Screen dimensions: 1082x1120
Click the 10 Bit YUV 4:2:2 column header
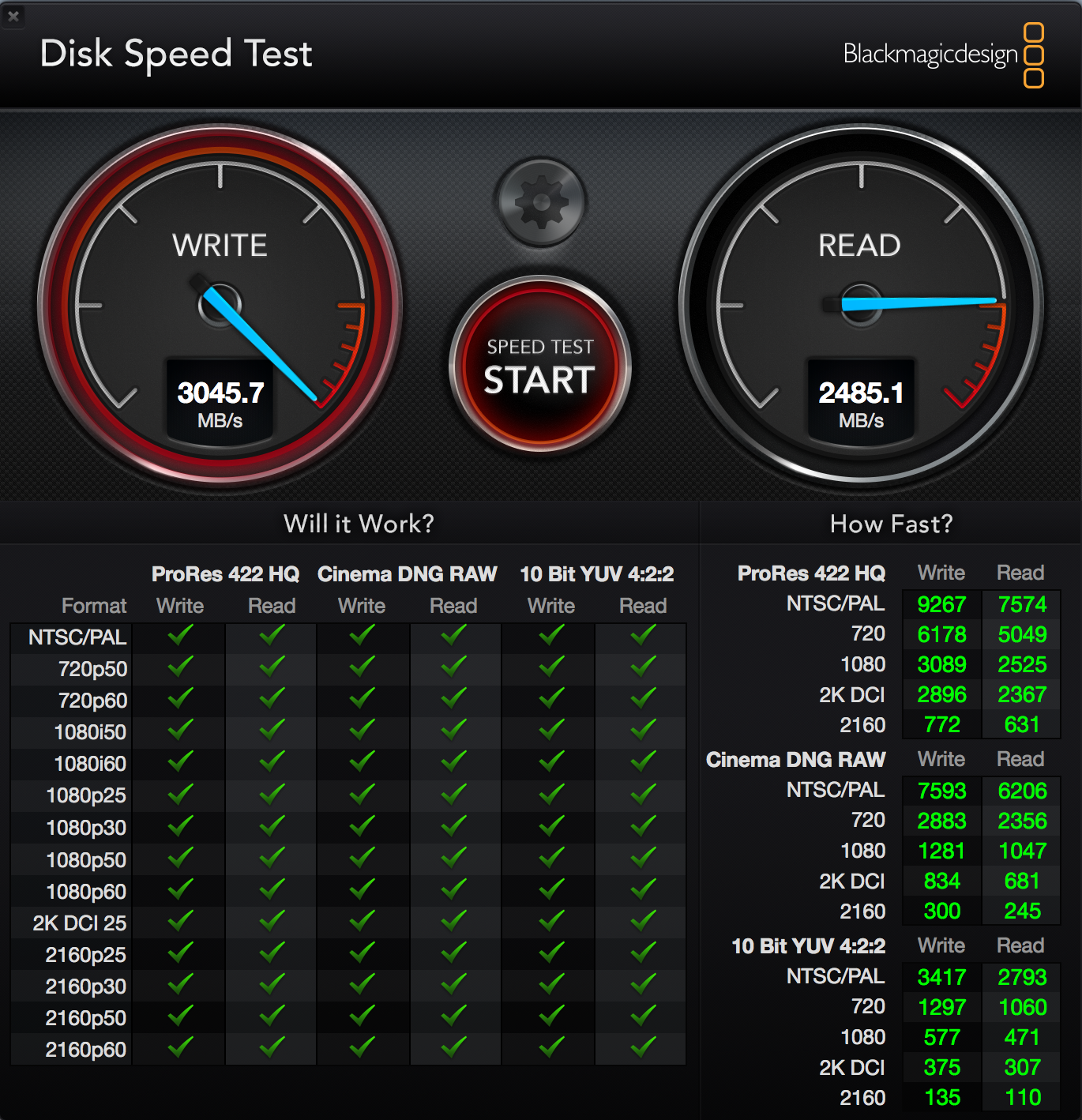pyautogui.click(x=597, y=574)
